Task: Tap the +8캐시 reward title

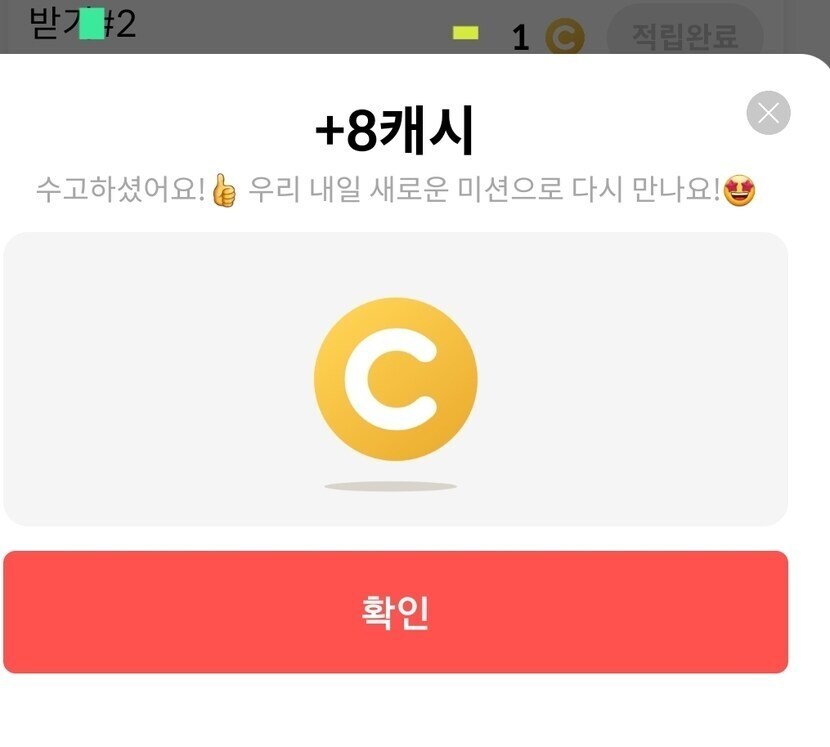Action: 394,130
